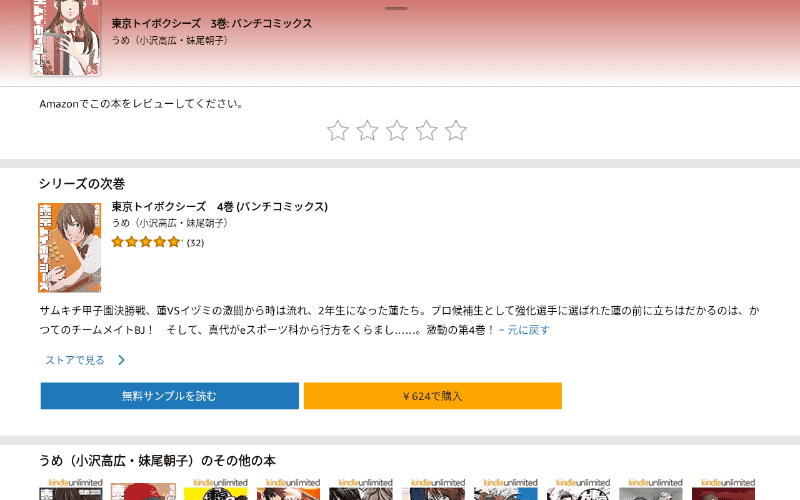Open the ストアで見る link
This screenshot has width=800, height=500.
click(x=75, y=360)
